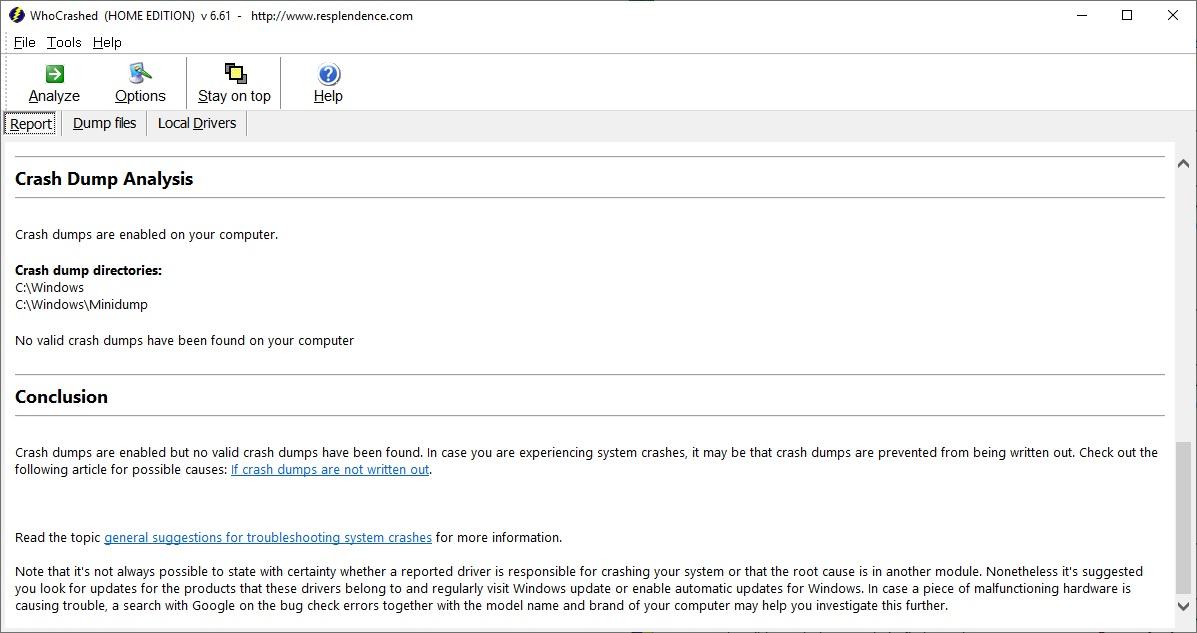Switch to the Report tab
The height and width of the screenshot is (633, 1197).
[31, 124]
